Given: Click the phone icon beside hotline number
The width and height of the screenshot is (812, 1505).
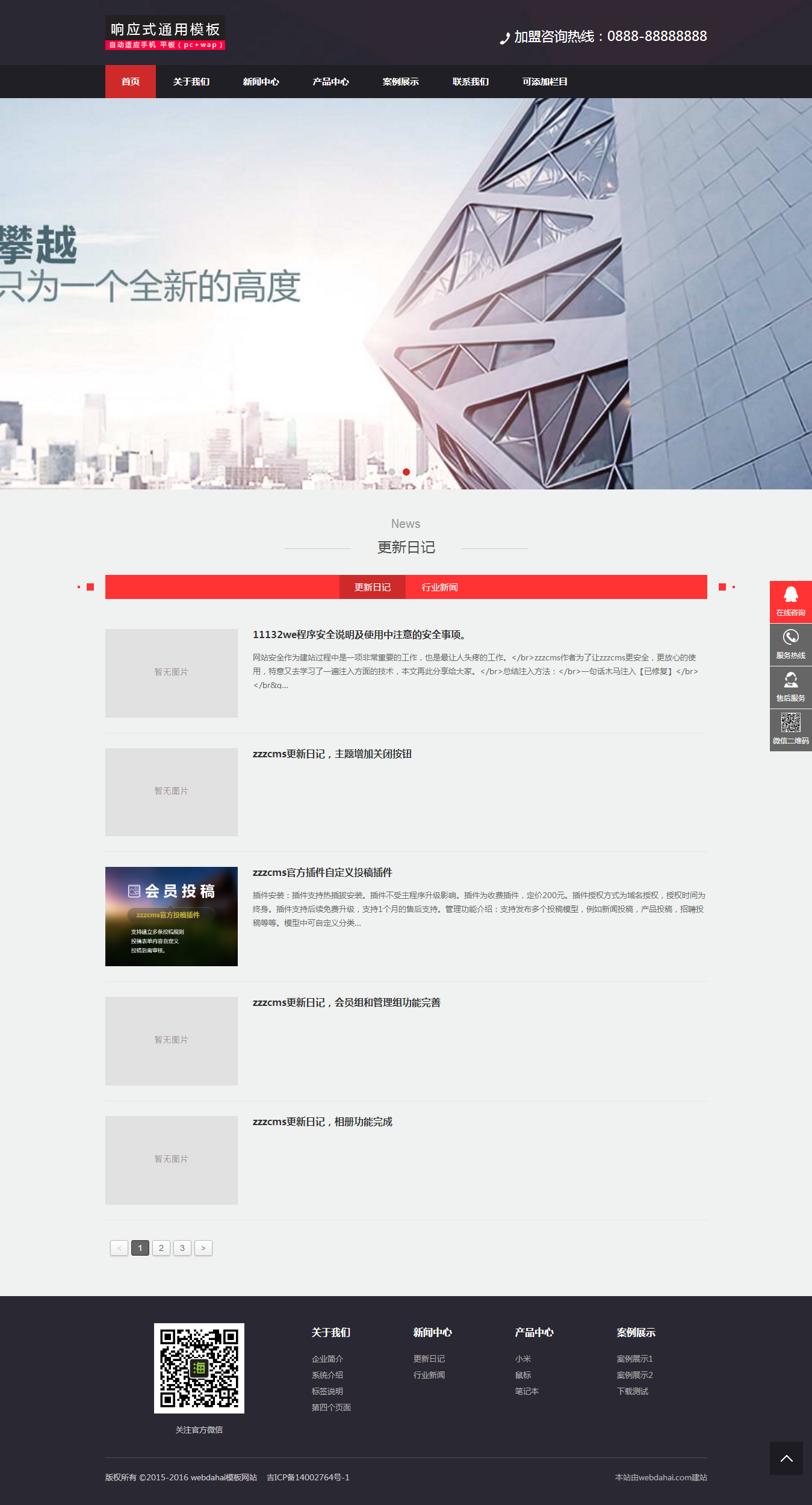Looking at the screenshot, I should click(x=504, y=38).
